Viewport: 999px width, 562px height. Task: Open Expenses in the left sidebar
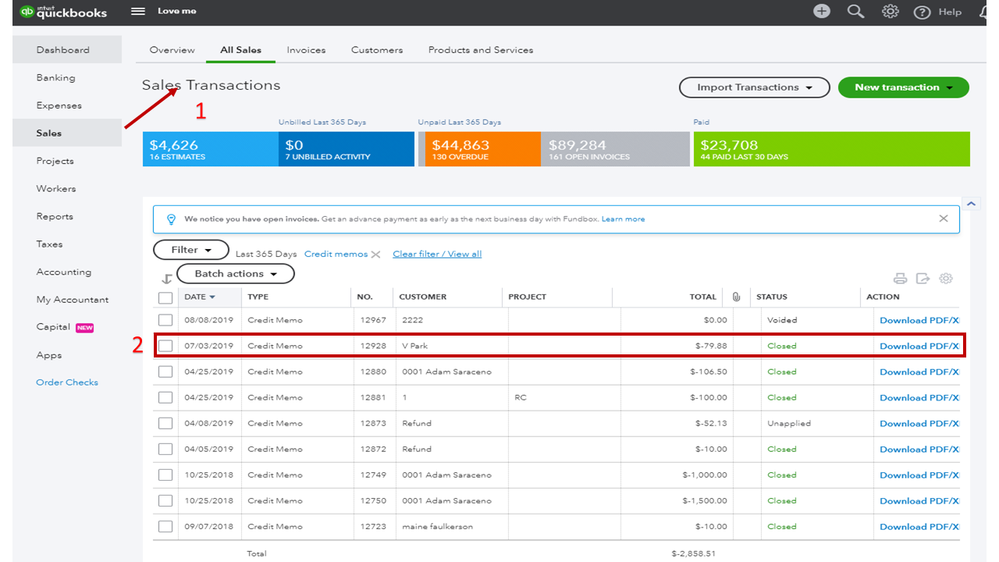coord(59,105)
